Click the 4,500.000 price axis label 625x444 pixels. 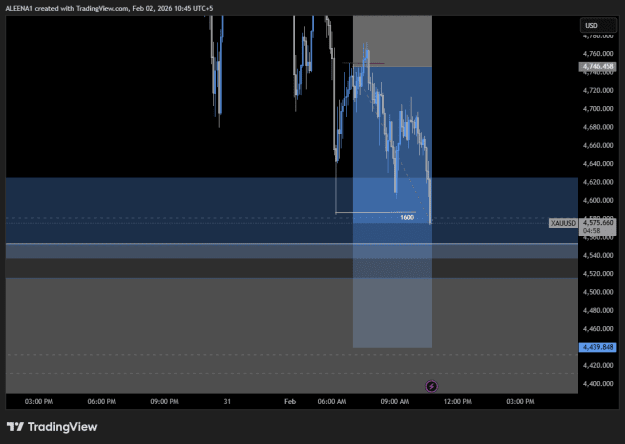598,292
